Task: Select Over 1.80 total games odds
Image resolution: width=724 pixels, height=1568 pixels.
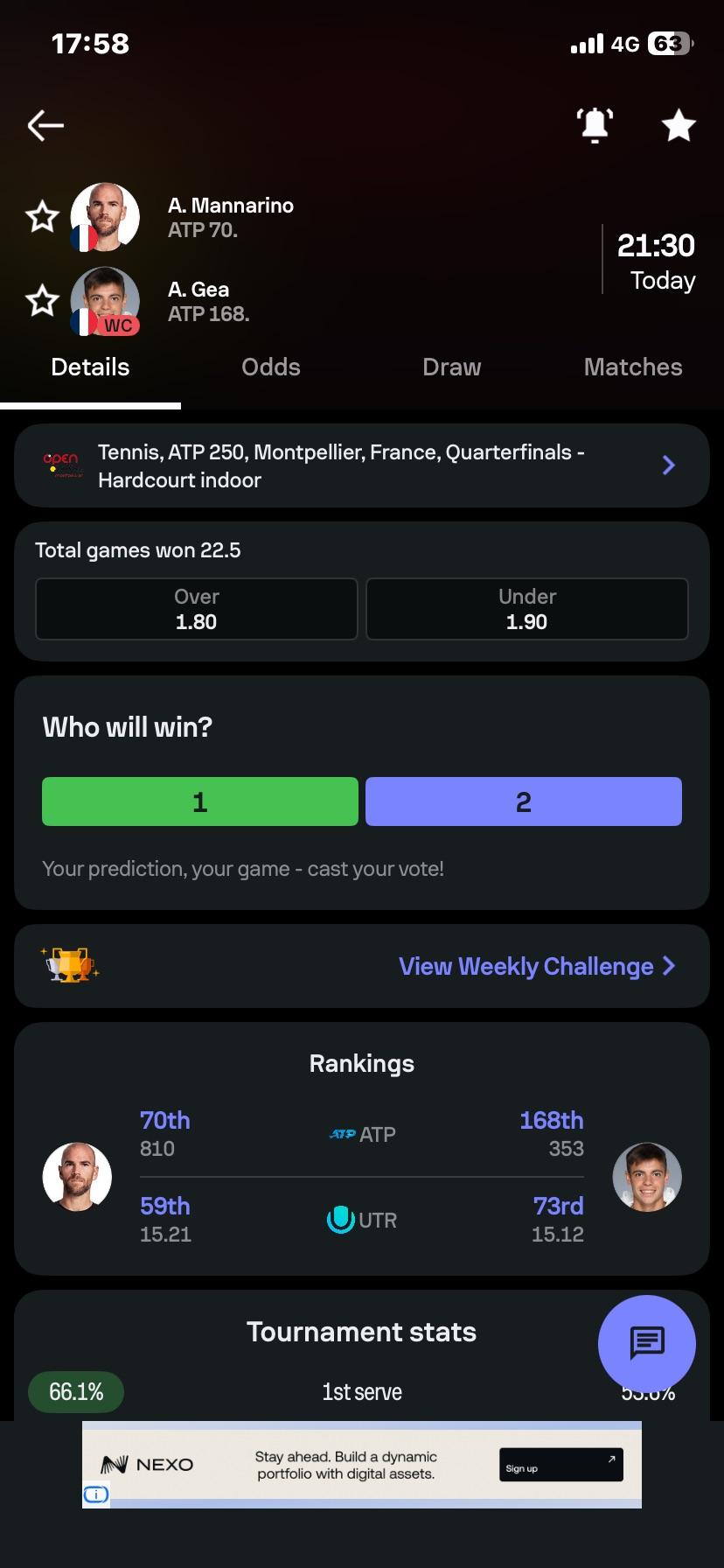Action: click(197, 609)
